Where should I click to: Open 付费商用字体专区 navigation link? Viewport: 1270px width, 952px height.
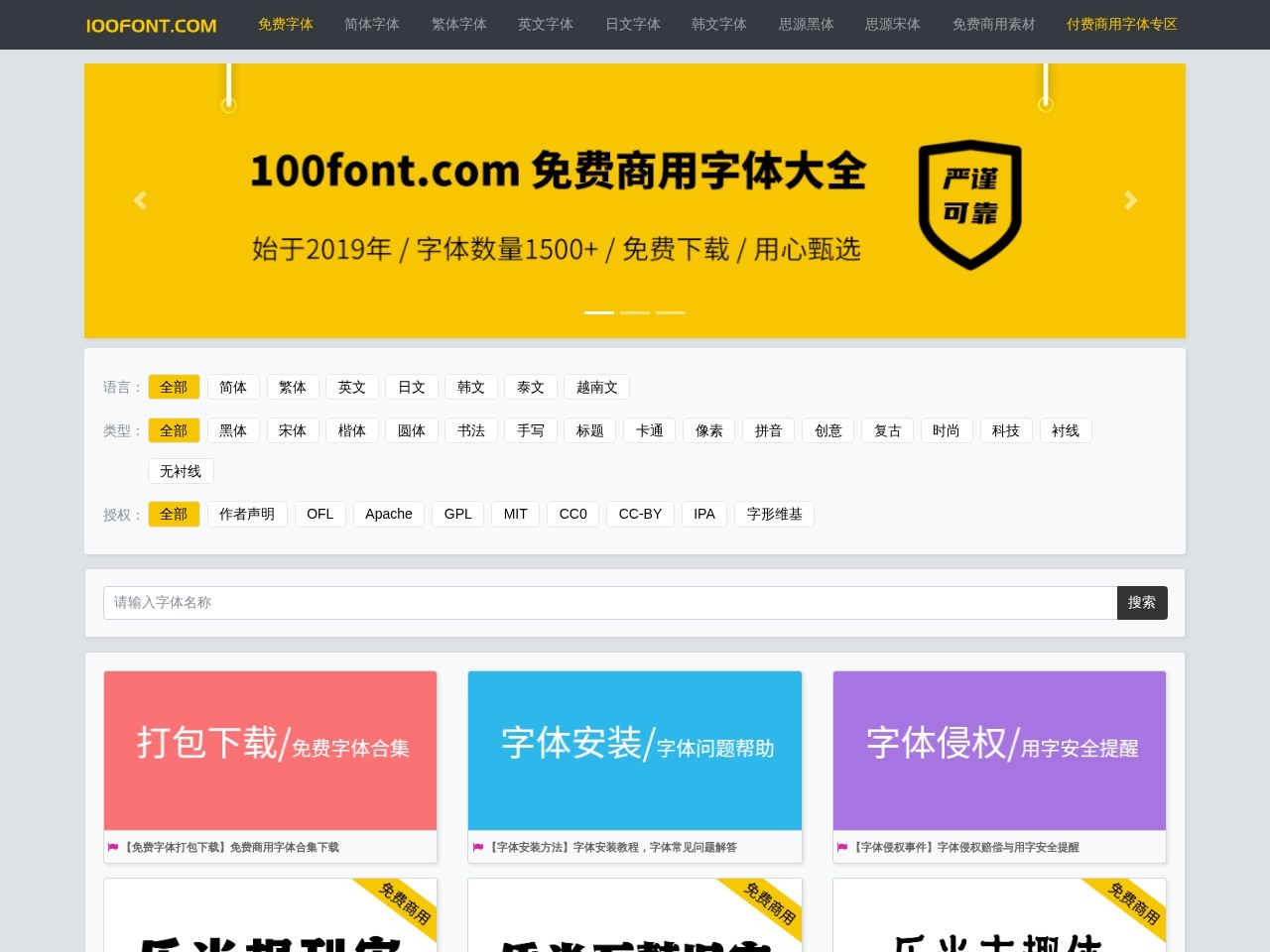pos(1122,24)
